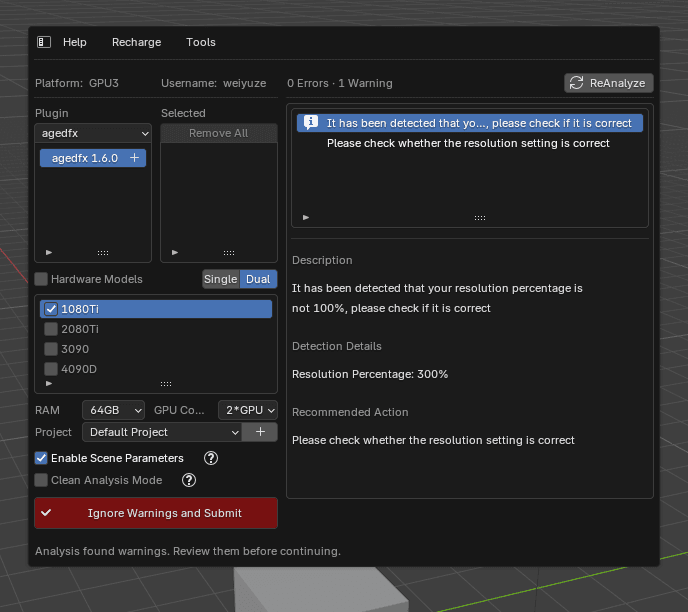Image resolution: width=688 pixels, height=612 pixels.
Task: Disable Enable Scene Parameters checkbox
Action: 41,458
